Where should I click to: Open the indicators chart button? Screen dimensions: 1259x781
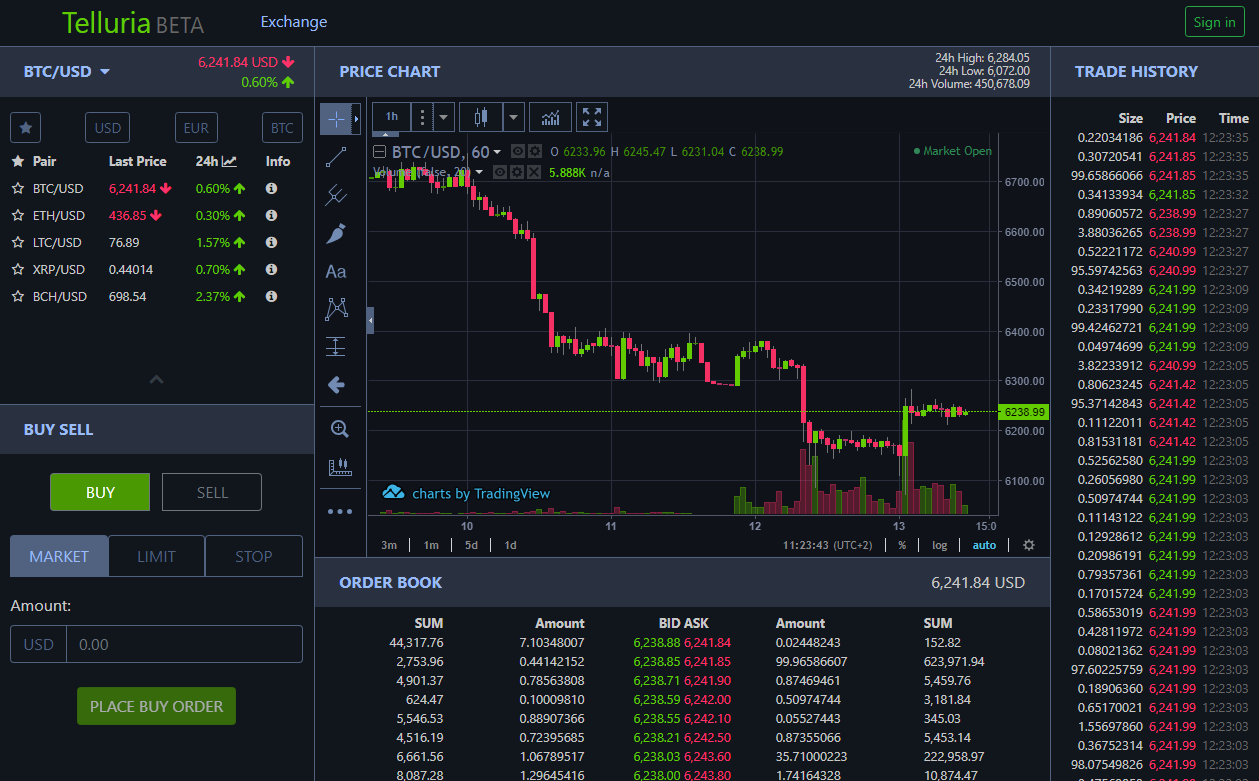(x=551, y=117)
